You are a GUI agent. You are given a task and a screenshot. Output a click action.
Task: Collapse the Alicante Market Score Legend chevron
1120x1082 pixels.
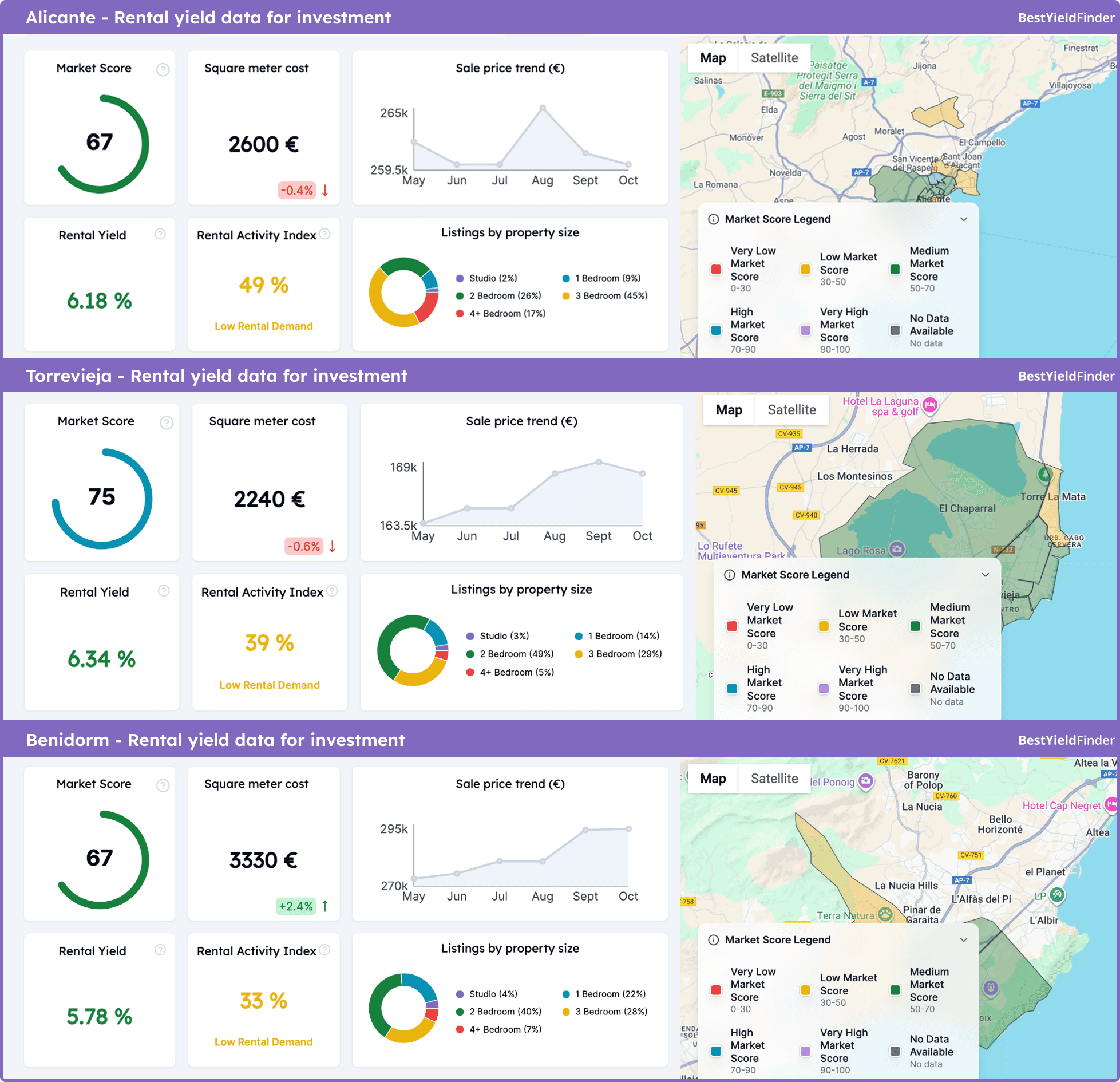tap(964, 219)
